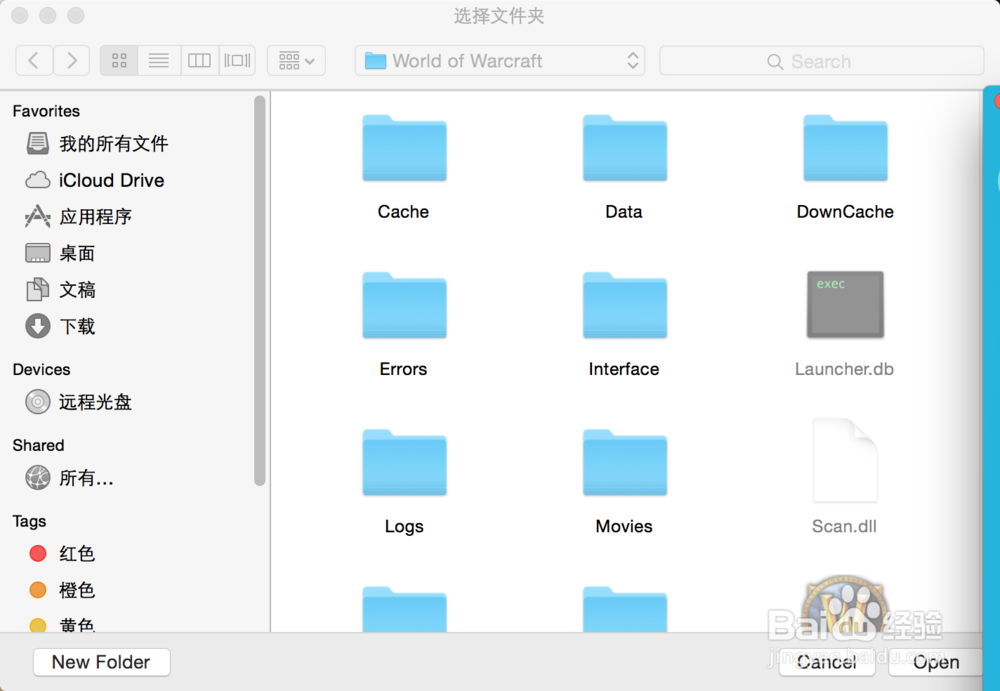Select the 橙色 orange tag
Screen dimensions: 1000x691
[x=62, y=590]
